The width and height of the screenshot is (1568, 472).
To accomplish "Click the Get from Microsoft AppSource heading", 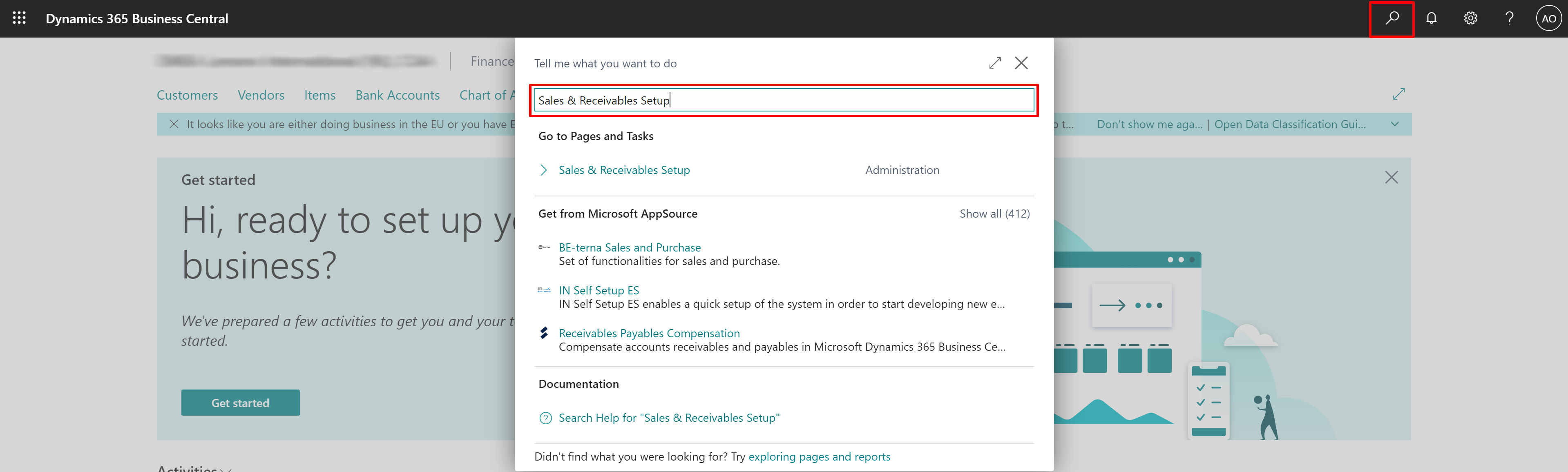I will (618, 214).
